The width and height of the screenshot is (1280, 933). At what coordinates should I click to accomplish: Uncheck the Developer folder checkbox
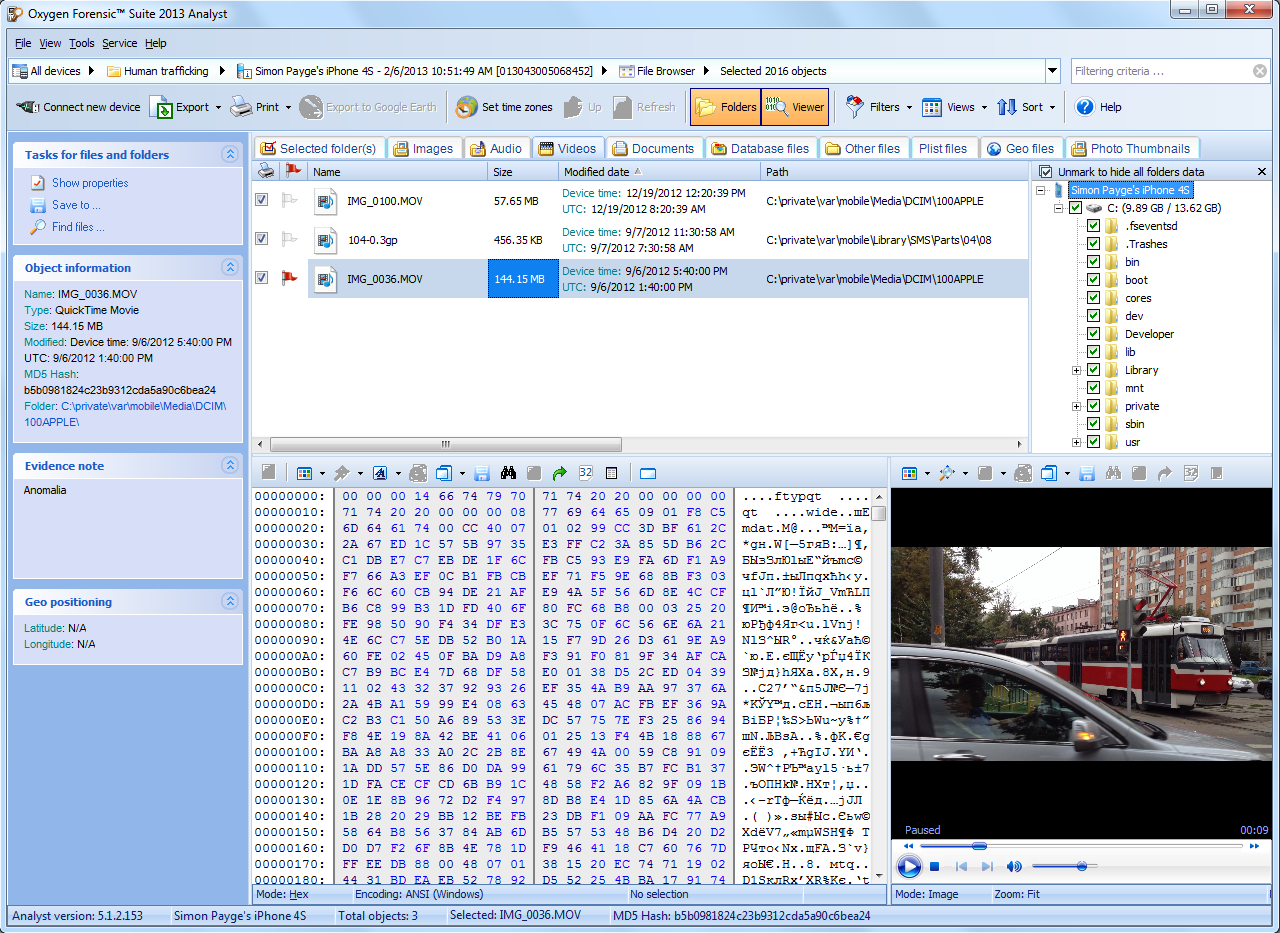tap(1094, 334)
